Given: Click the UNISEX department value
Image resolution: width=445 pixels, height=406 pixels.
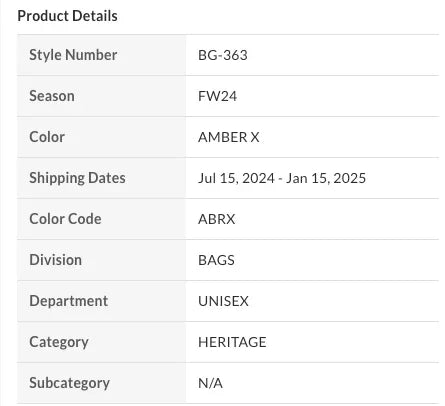Looking at the screenshot, I should pyautogui.click(x=223, y=301).
